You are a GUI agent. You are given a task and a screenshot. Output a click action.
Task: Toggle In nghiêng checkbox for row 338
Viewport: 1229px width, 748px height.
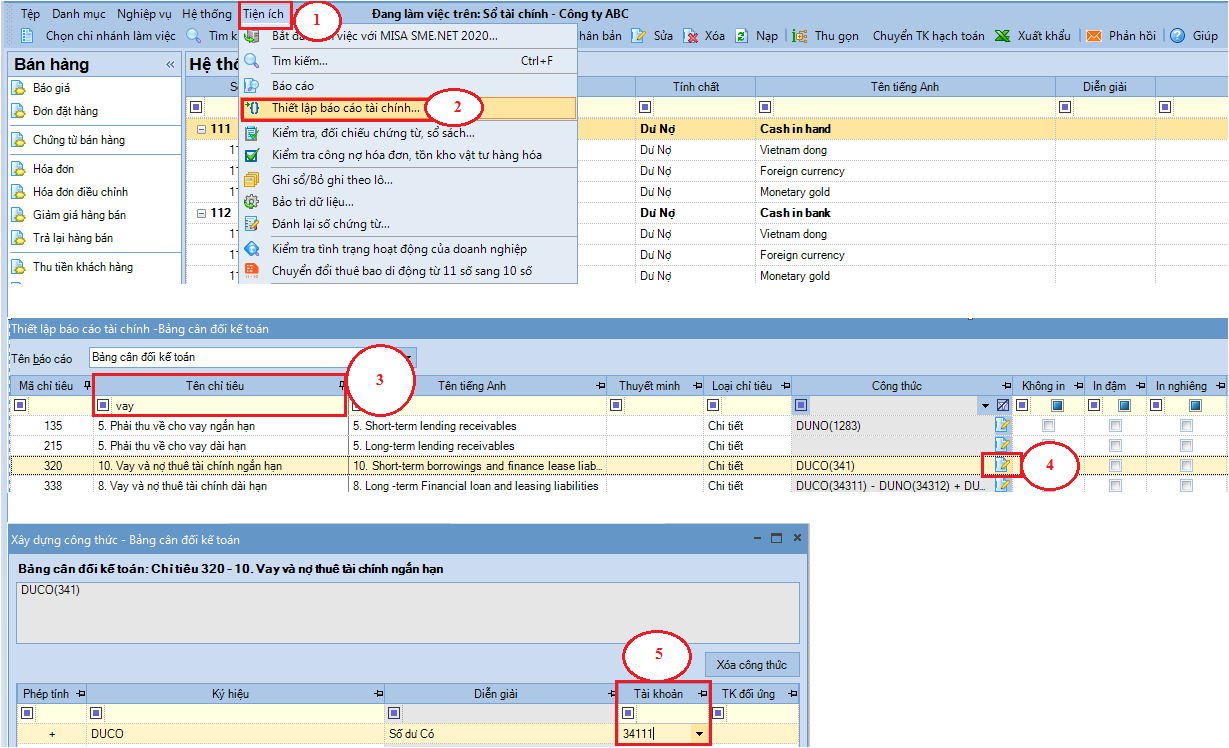(1187, 486)
